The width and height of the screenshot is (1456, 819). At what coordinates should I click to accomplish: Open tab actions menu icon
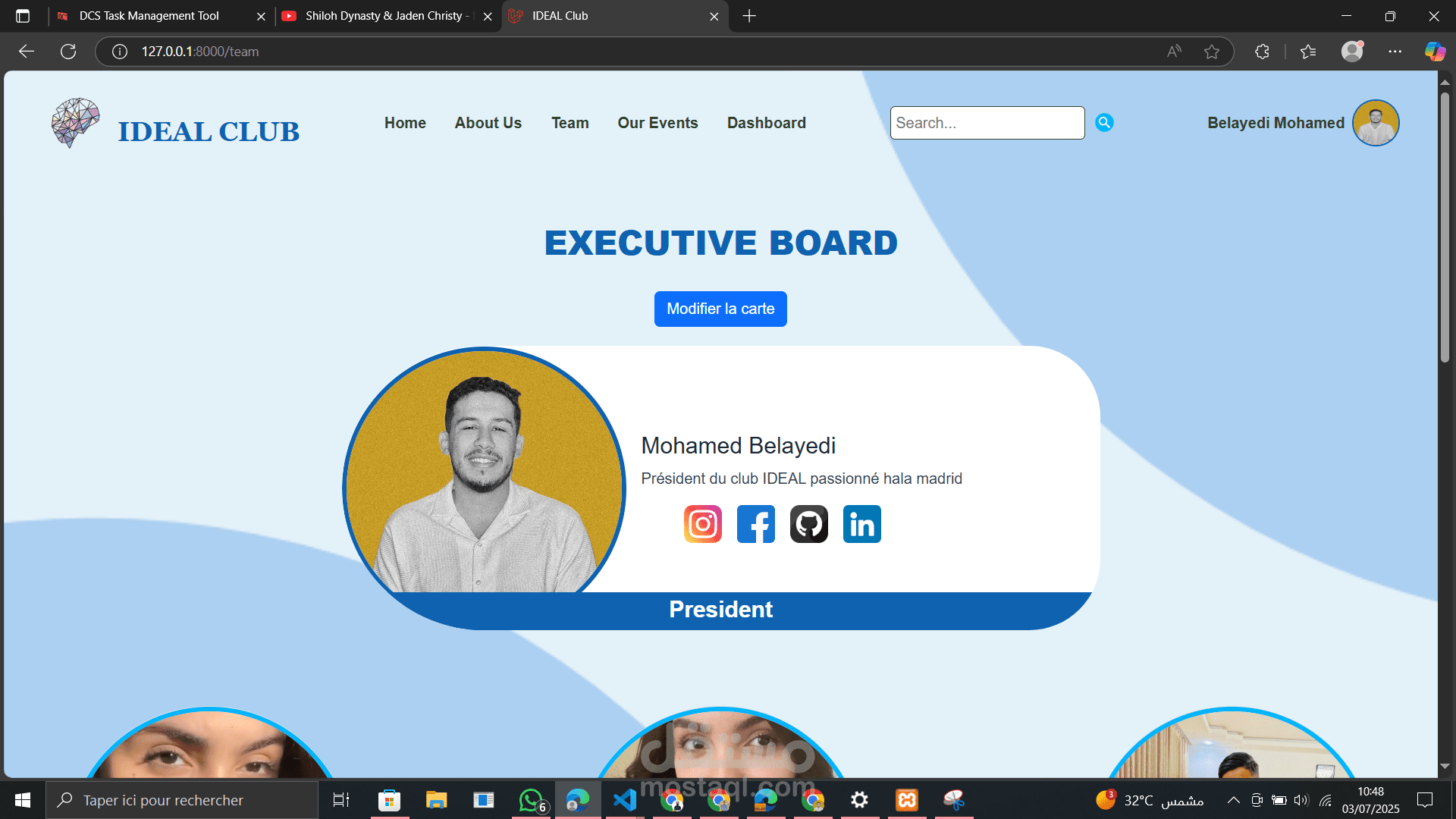(x=23, y=16)
